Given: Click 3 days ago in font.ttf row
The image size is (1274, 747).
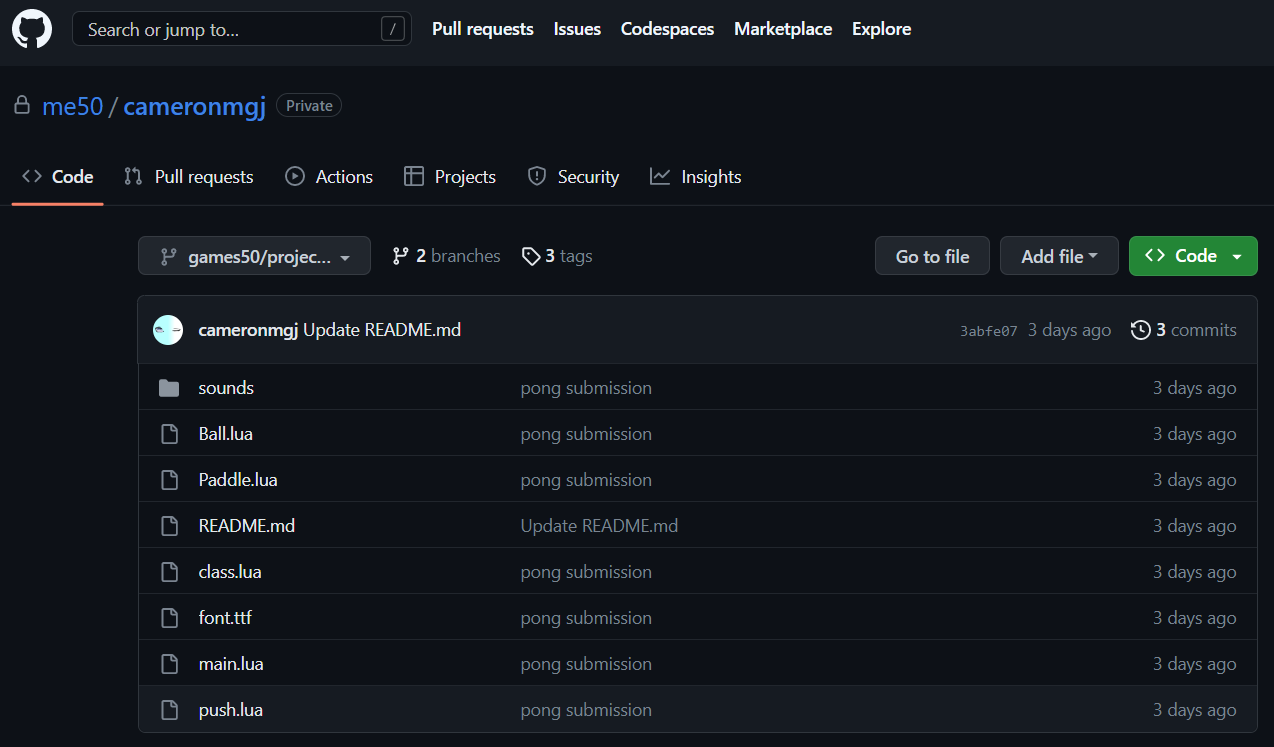Looking at the screenshot, I should (x=1195, y=618).
